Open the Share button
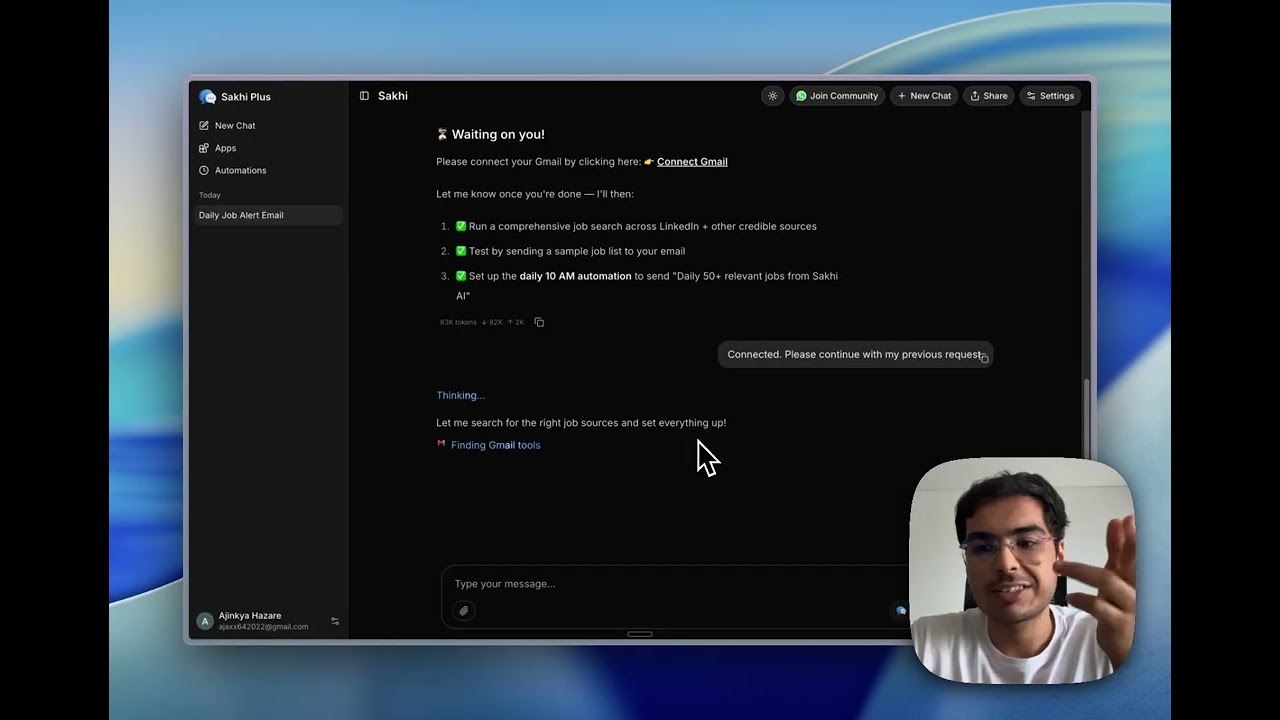This screenshot has width=1280, height=720. coord(989,96)
